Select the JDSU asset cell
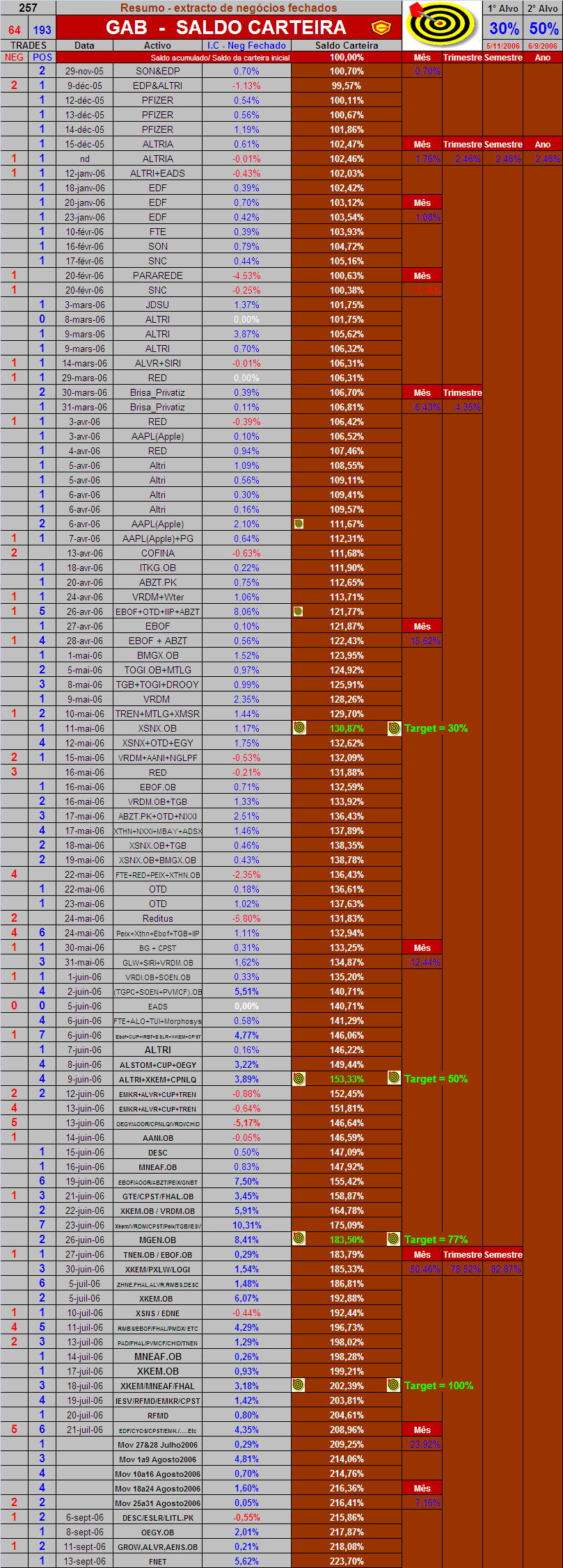Image resolution: width=563 pixels, height=1568 pixels. [x=157, y=305]
